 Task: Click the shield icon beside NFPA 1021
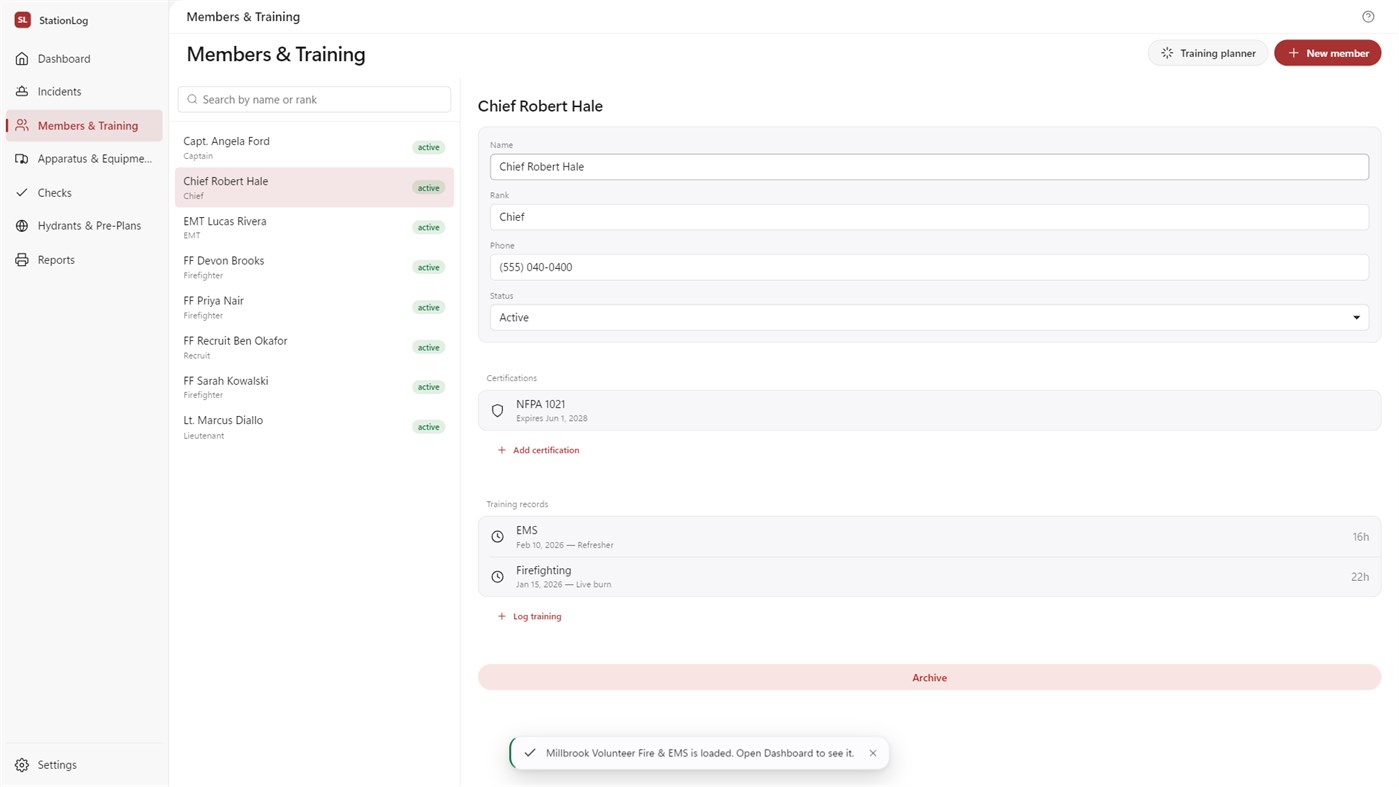[x=497, y=411]
